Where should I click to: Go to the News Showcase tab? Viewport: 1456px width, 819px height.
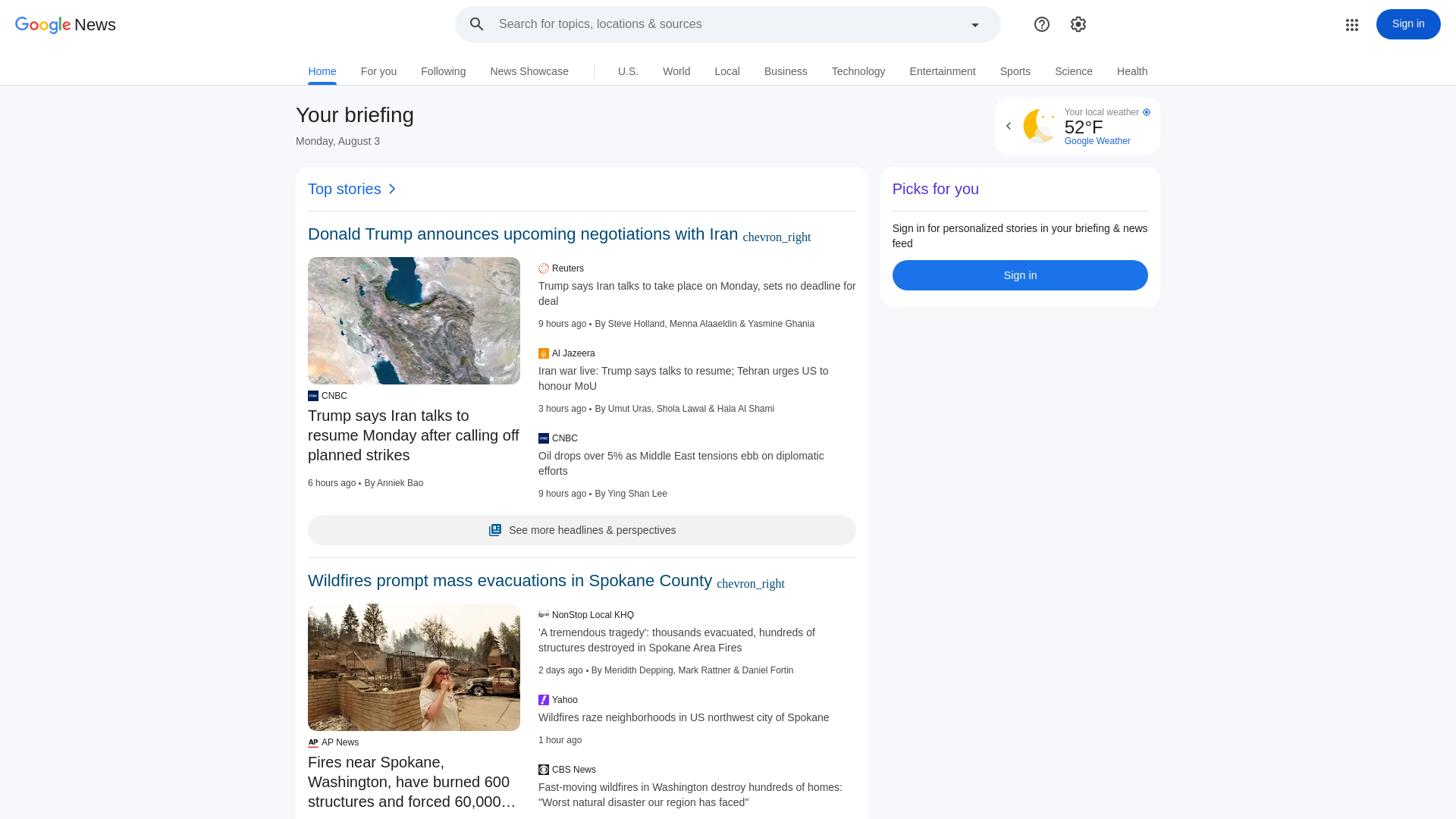point(529,71)
